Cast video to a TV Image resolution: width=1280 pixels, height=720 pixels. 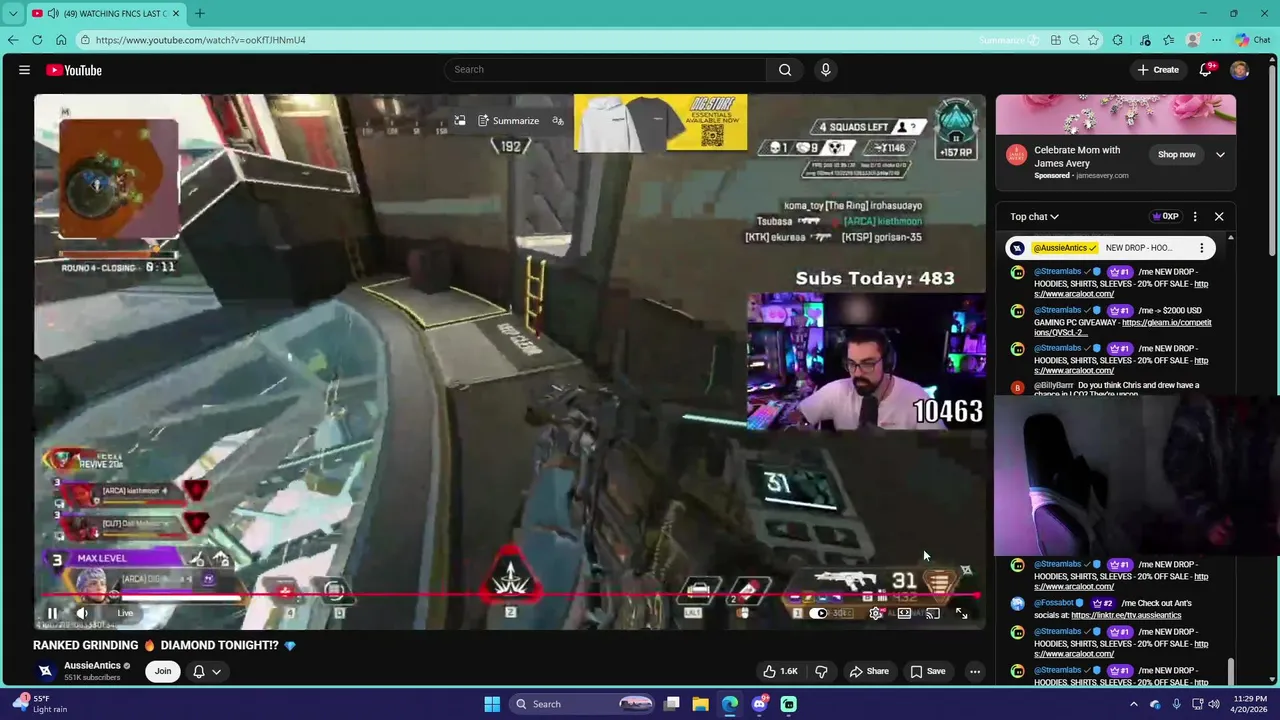coord(933,613)
